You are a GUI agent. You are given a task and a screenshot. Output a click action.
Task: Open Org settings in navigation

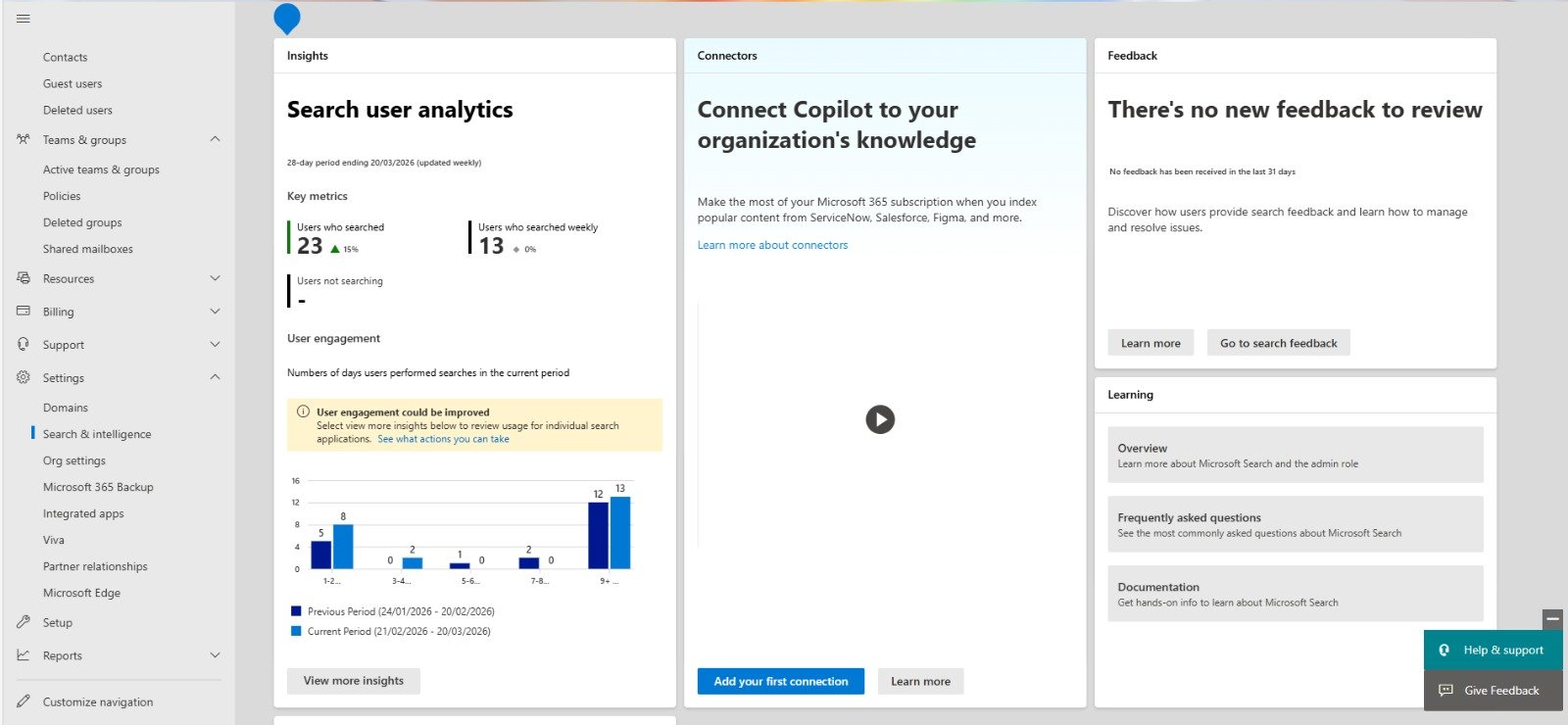74,460
